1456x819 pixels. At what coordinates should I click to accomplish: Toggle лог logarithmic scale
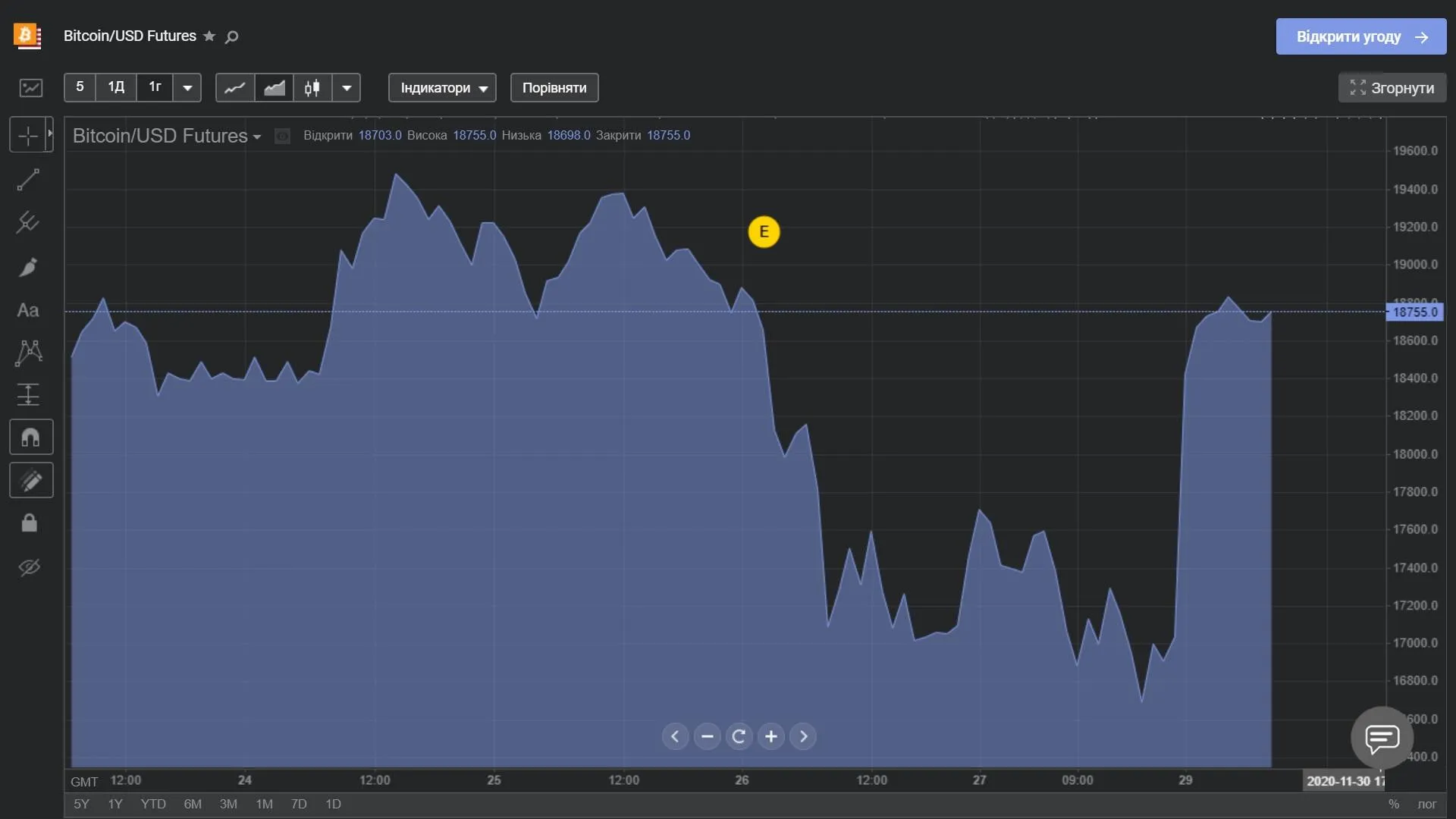pos(1427,804)
